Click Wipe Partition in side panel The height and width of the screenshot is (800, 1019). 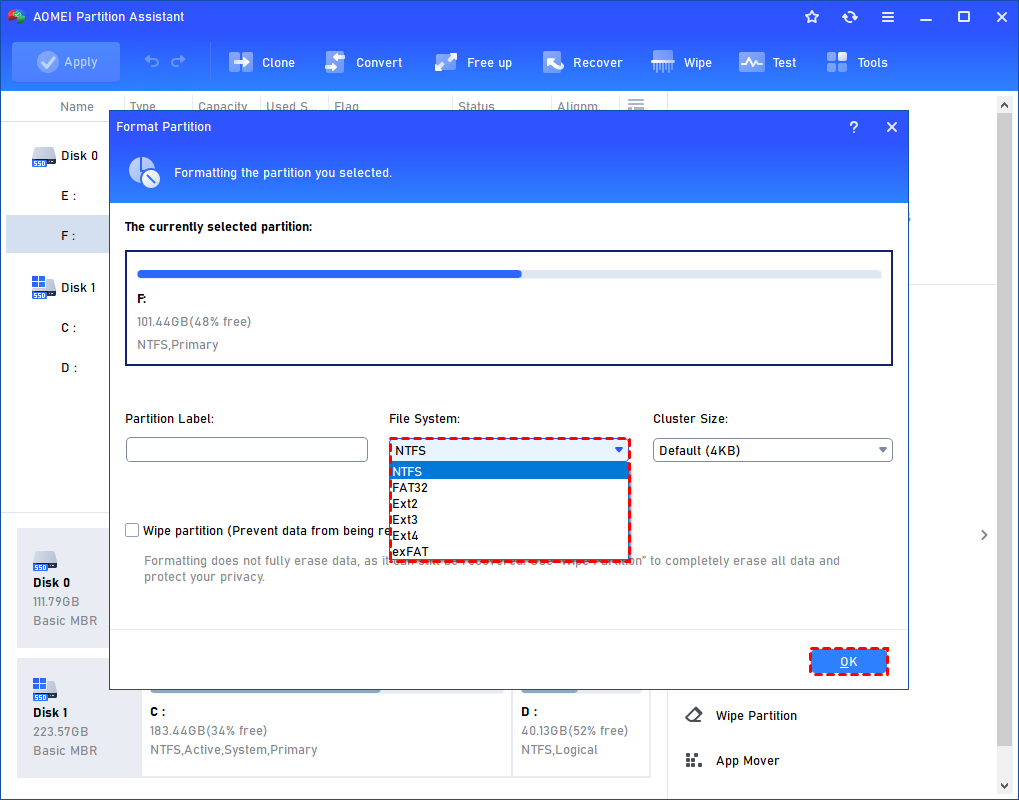[x=756, y=716]
